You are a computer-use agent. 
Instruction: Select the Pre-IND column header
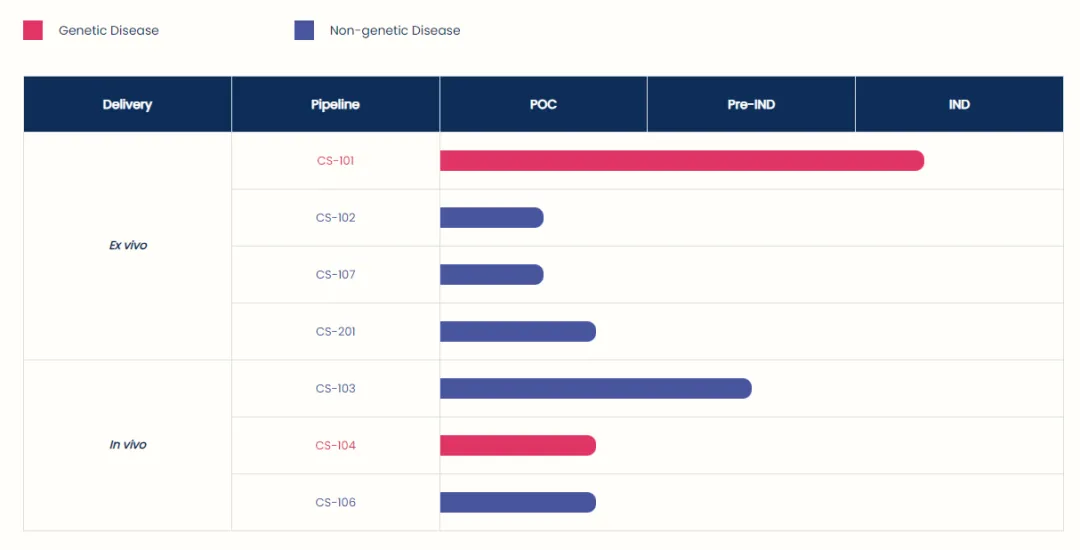(x=751, y=104)
